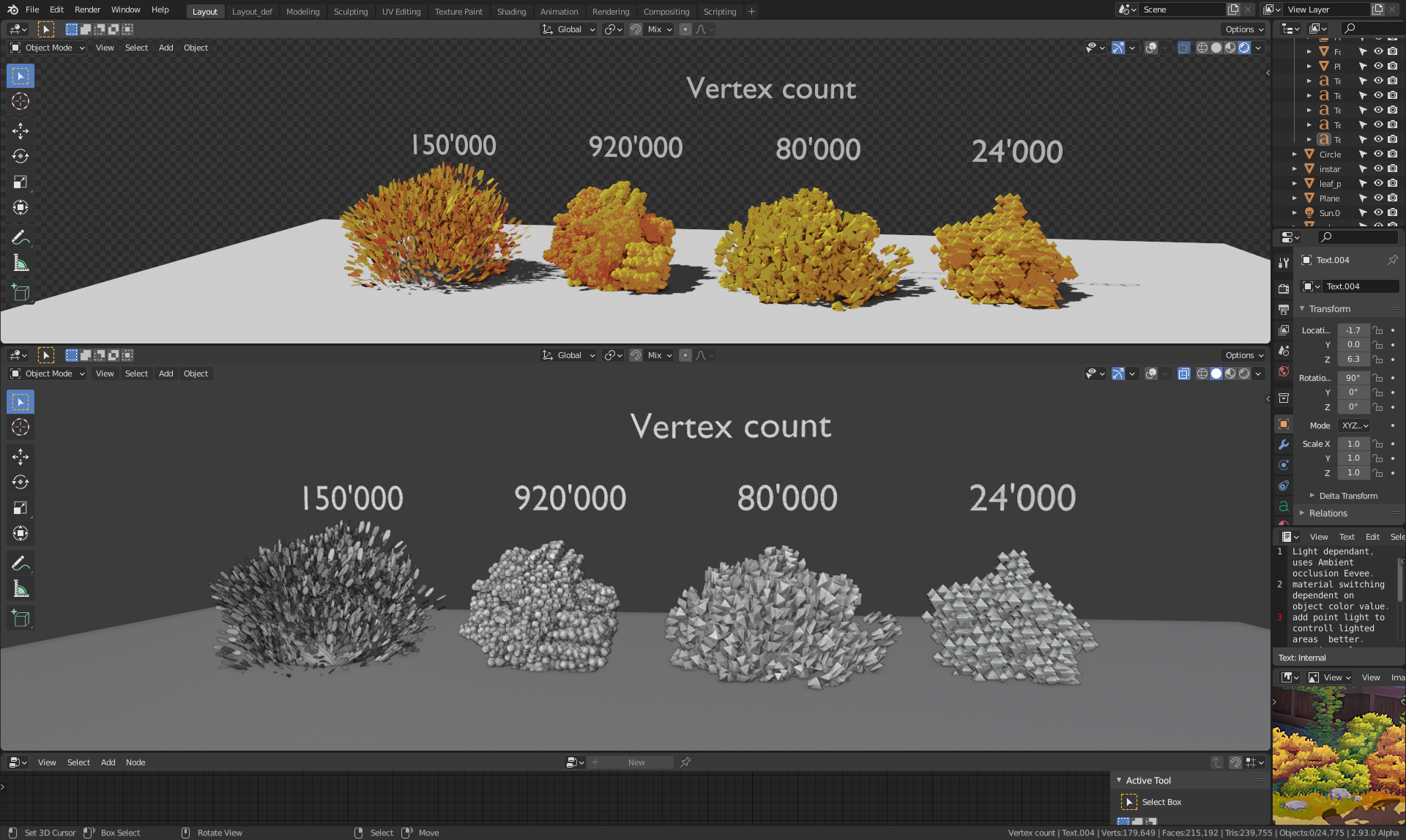Viewport: 1406px width, 840px height.
Task: Switch to the Shading workspace tab
Action: tap(511, 12)
